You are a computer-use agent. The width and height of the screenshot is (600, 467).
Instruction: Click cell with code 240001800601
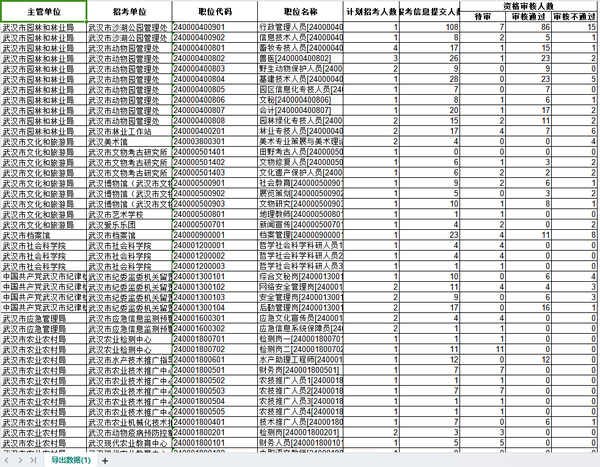click(x=215, y=359)
